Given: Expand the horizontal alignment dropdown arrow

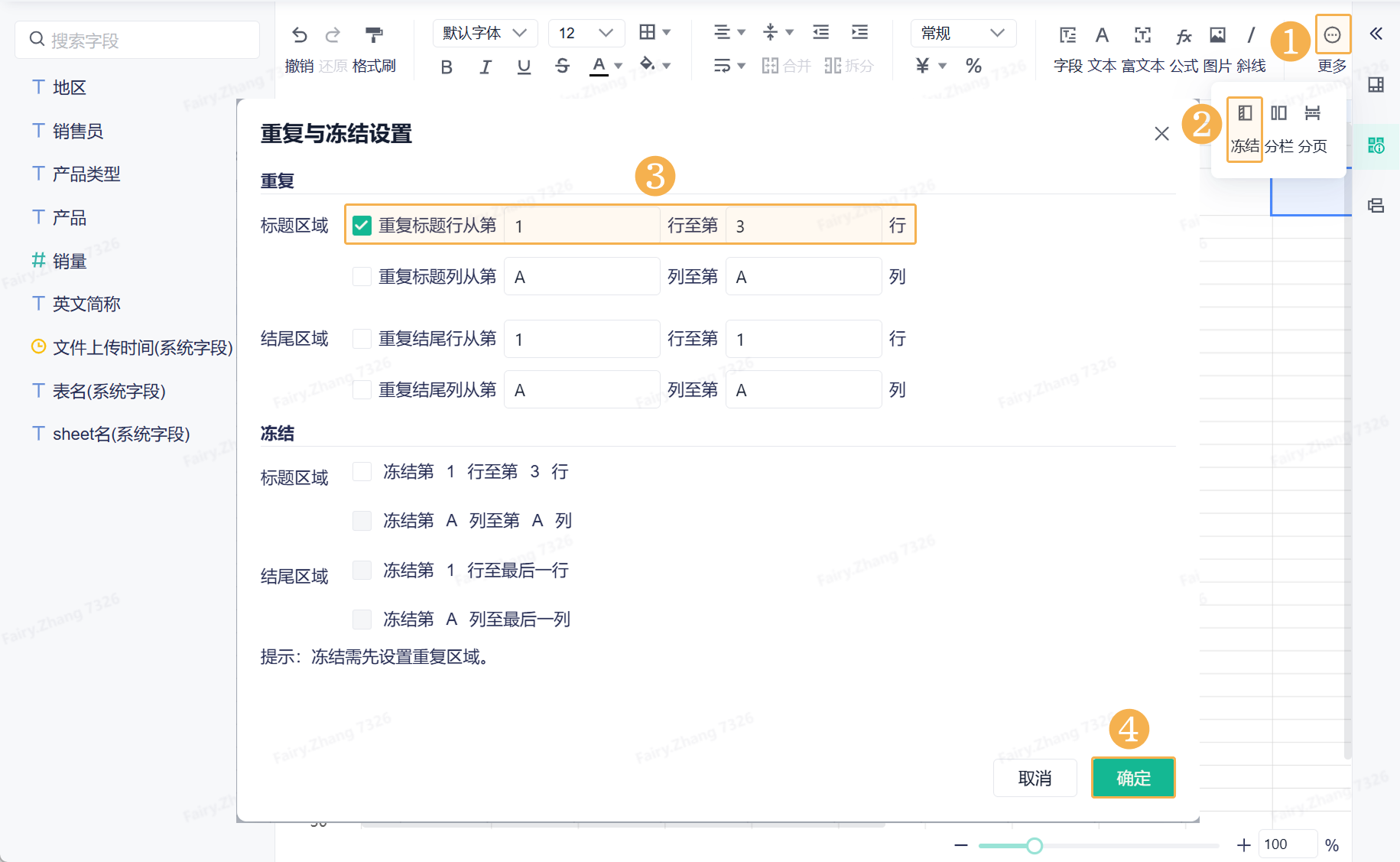Looking at the screenshot, I should 741,32.
